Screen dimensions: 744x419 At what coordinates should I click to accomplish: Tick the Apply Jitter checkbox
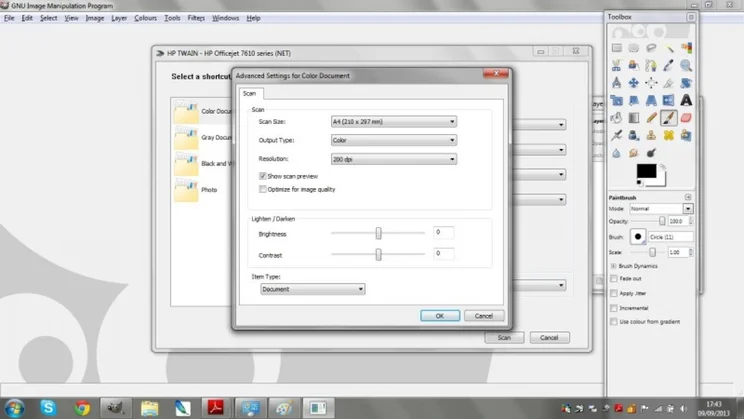tap(614, 294)
